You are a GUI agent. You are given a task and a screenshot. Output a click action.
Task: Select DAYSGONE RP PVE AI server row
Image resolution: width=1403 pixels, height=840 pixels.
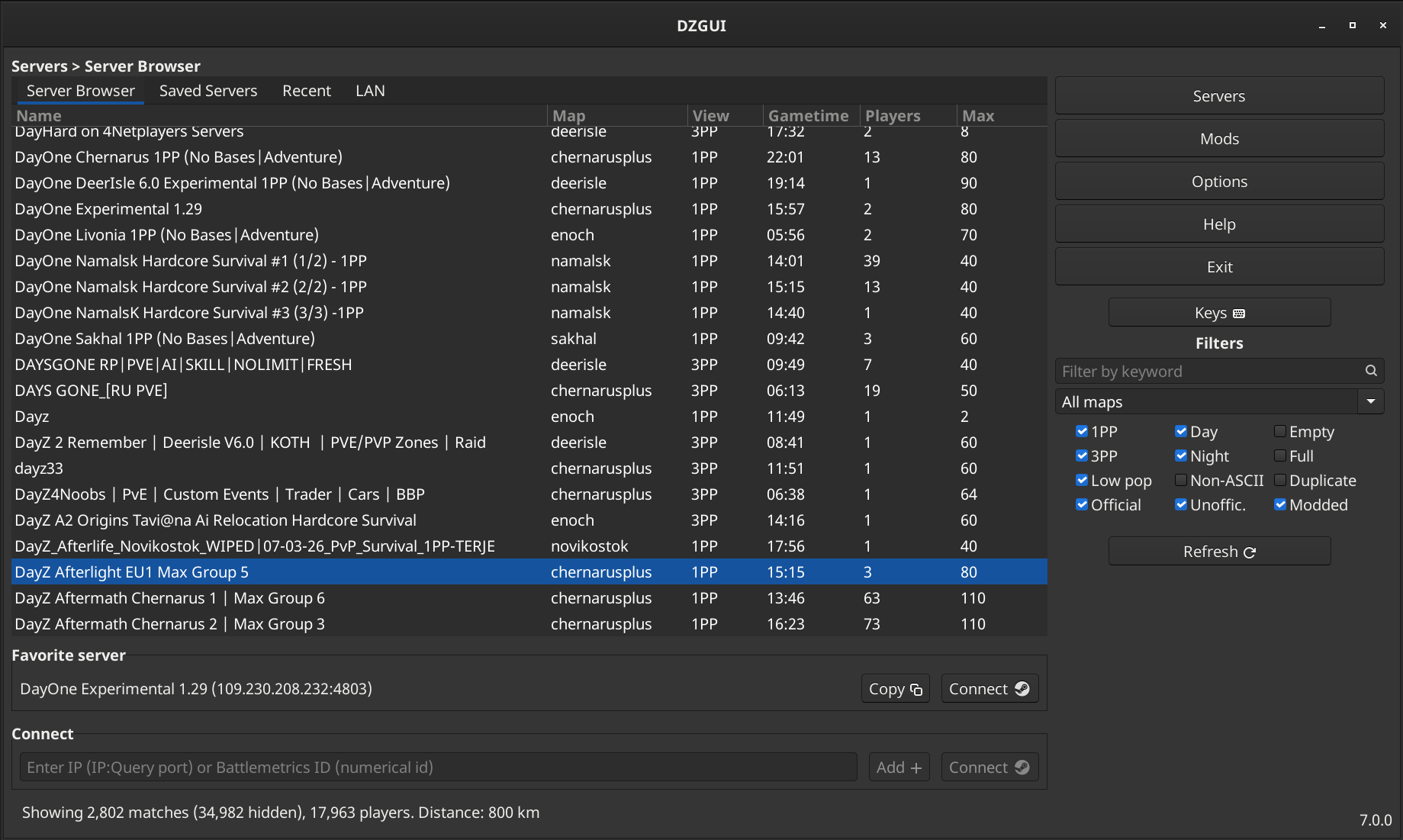529,365
